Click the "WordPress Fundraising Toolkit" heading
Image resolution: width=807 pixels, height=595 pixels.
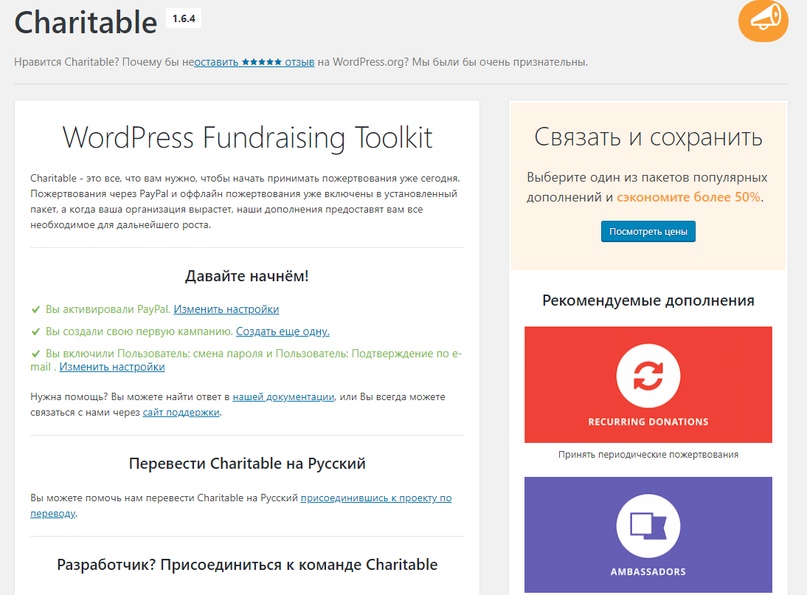coord(247,137)
